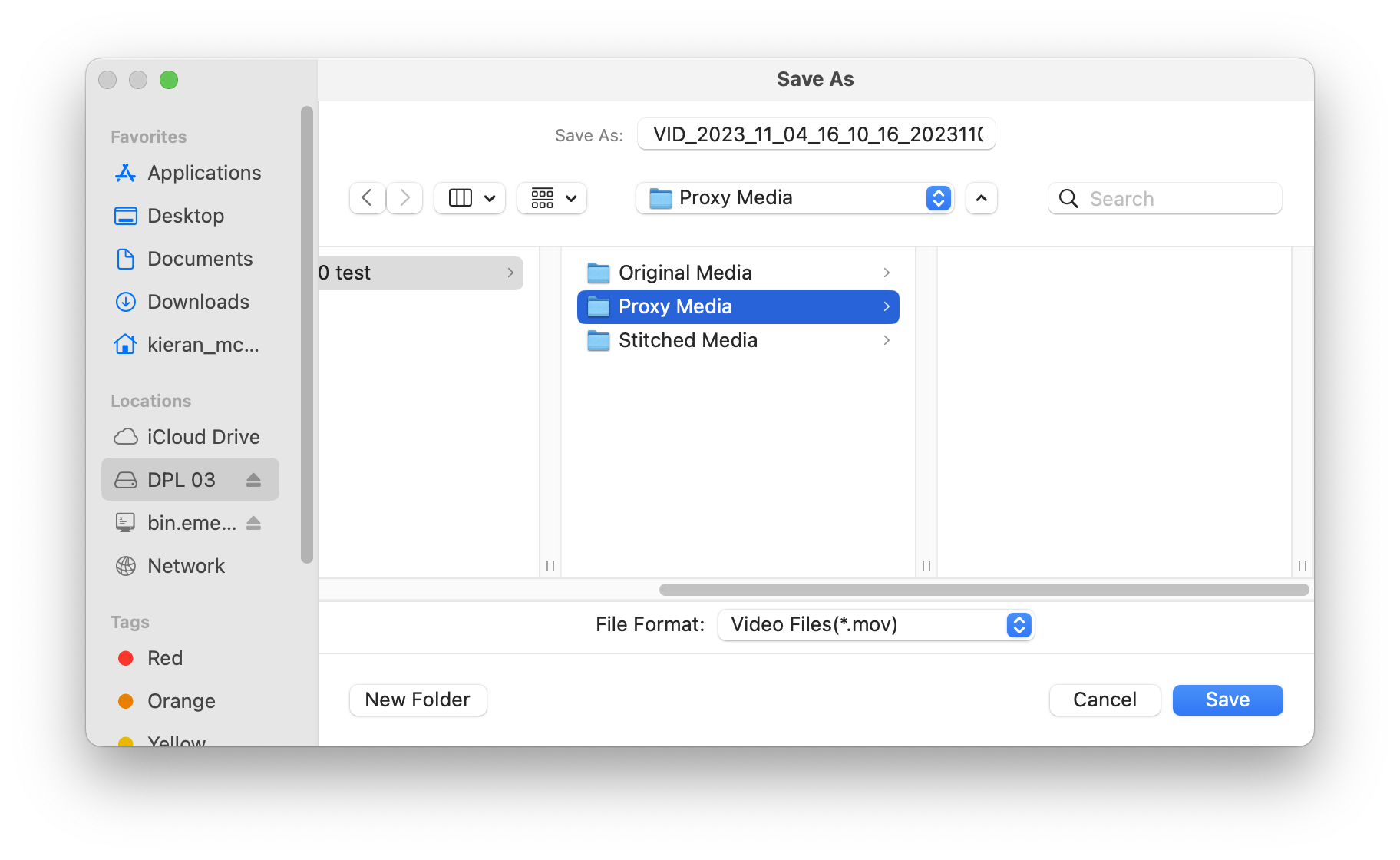The height and width of the screenshot is (860, 1400).
Task: Open Network in the sidebar
Action: (x=190, y=566)
